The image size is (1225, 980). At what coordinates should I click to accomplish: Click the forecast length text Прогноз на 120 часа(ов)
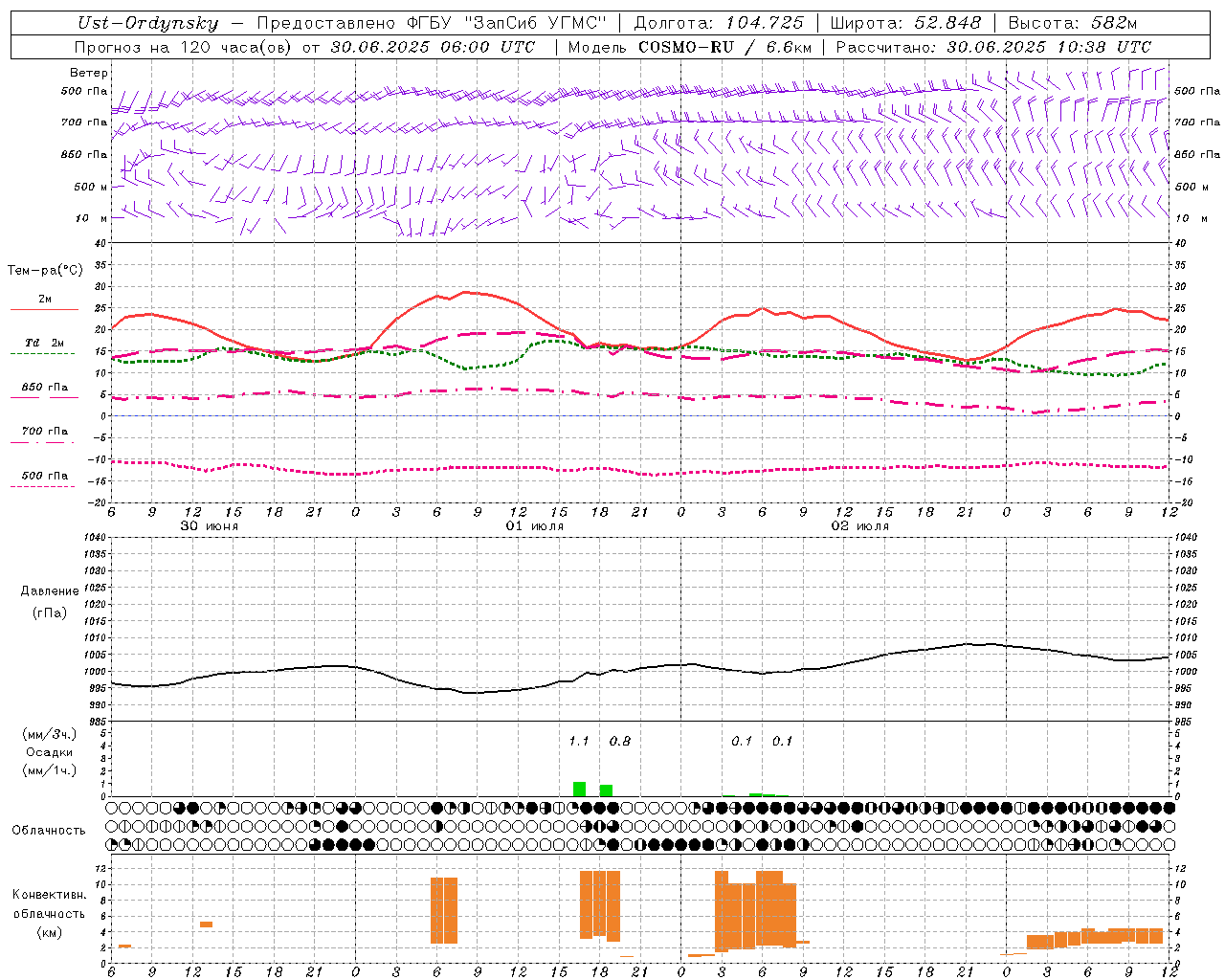click(184, 47)
